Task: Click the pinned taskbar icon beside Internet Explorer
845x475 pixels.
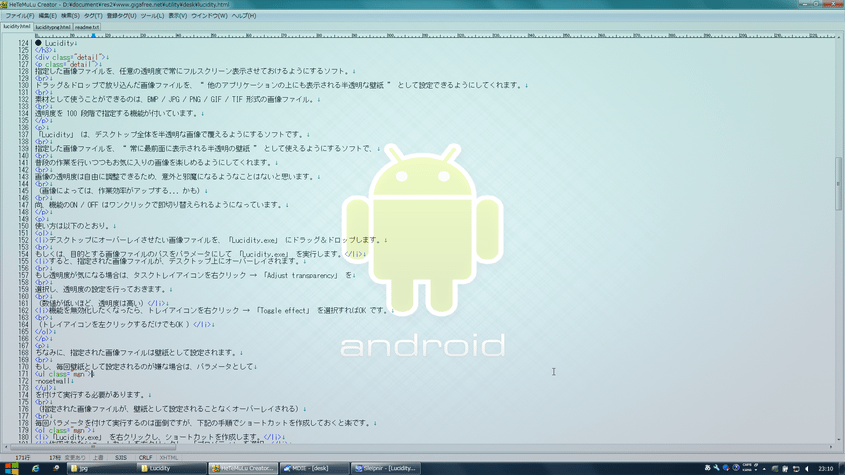Action: coord(56,469)
